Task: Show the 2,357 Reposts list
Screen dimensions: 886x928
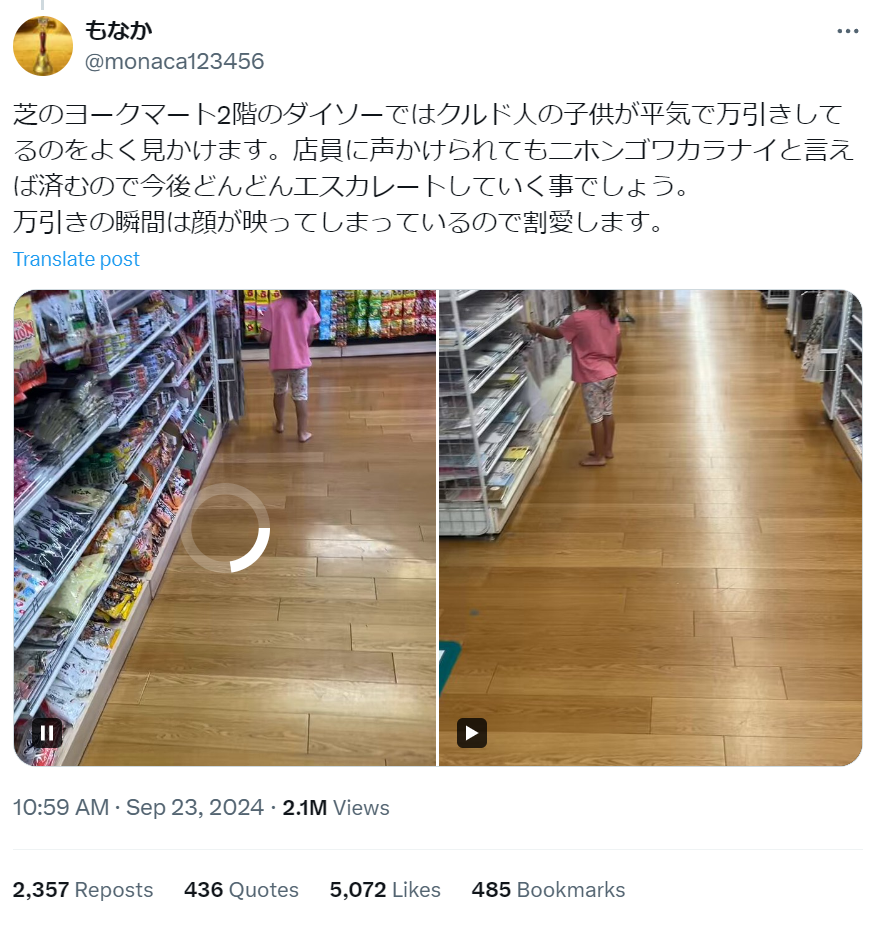Action: (x=83, y=890)
